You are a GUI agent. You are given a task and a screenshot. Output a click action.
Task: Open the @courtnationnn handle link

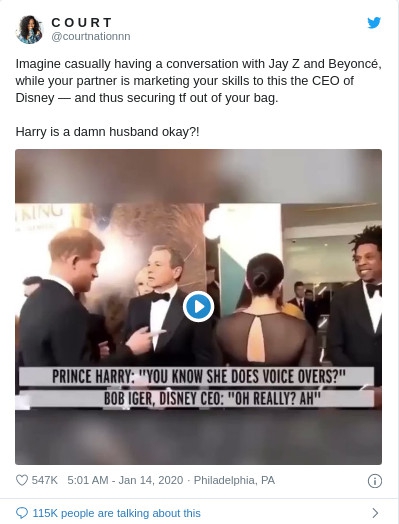click(x=91, y=36)
